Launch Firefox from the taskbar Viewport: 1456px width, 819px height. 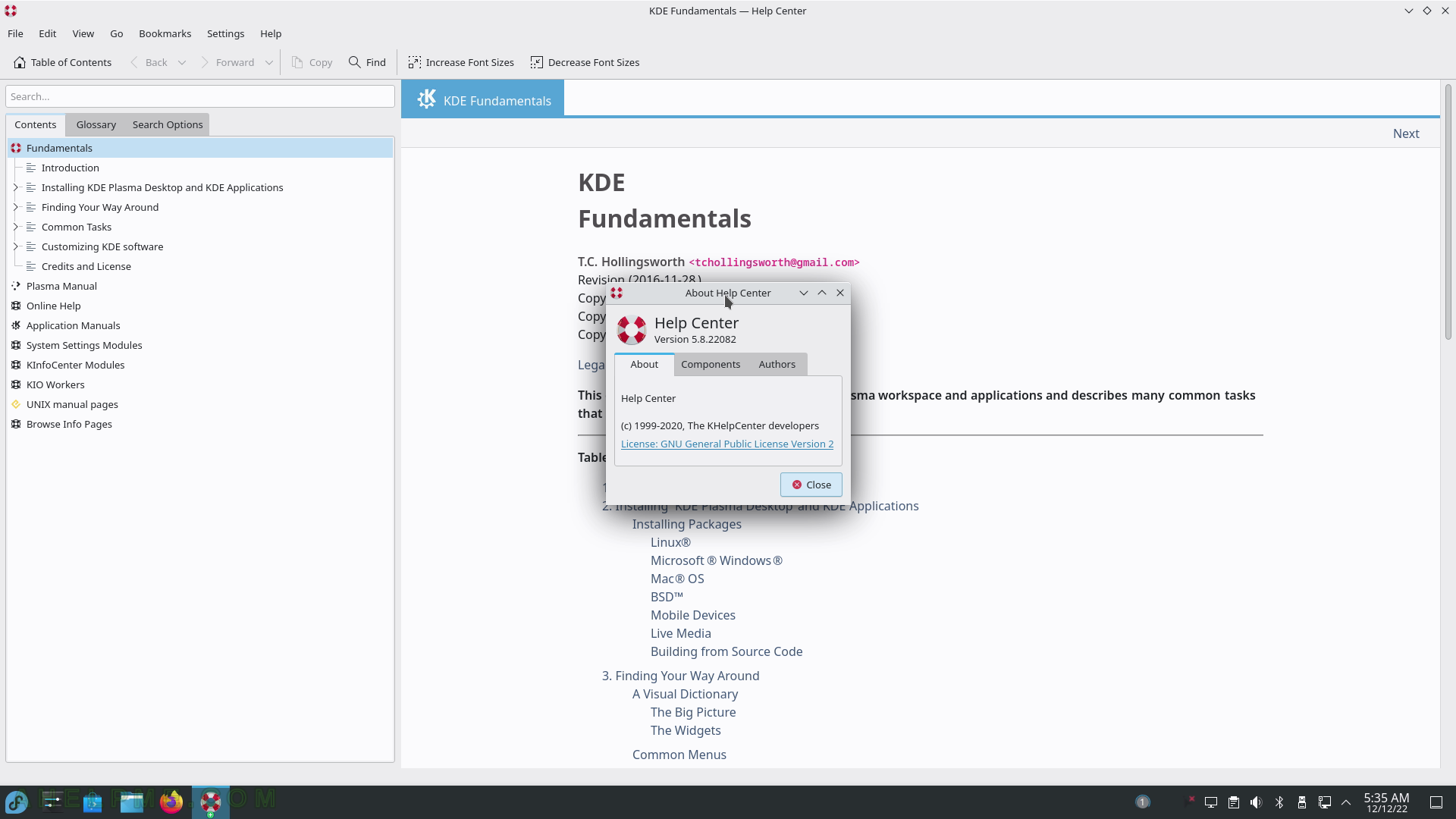pos(171,802)
